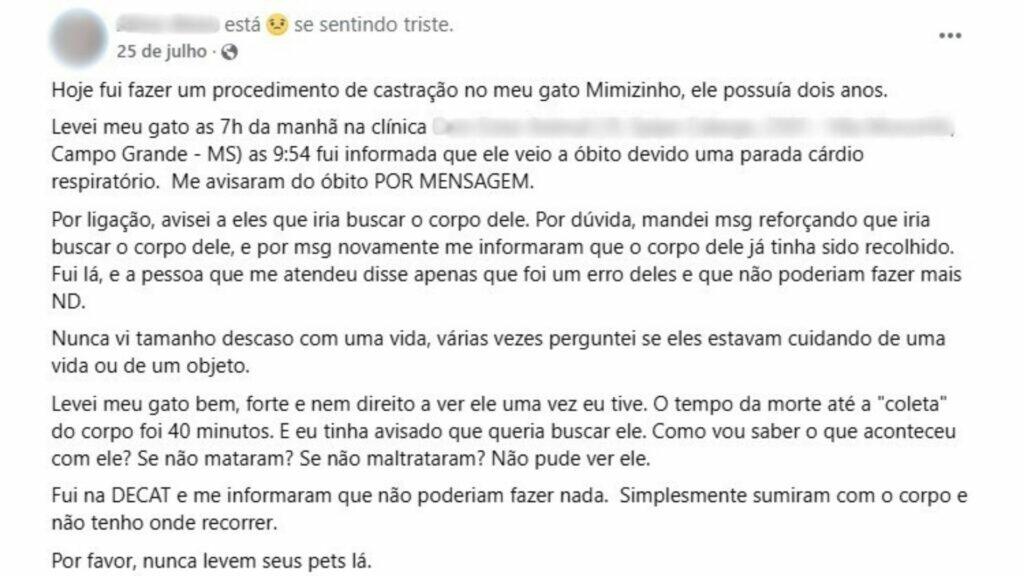This screenshot has height=576, width=1024.
Task: Click the sad face feeling emoji
Action: click(x=278, y=25)
